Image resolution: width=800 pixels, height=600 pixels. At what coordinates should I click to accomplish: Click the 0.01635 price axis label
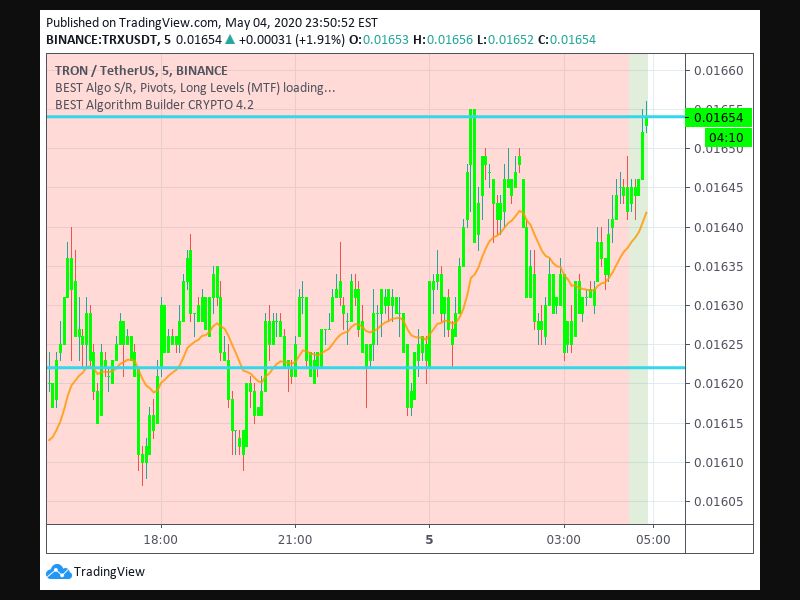(718, 267)
